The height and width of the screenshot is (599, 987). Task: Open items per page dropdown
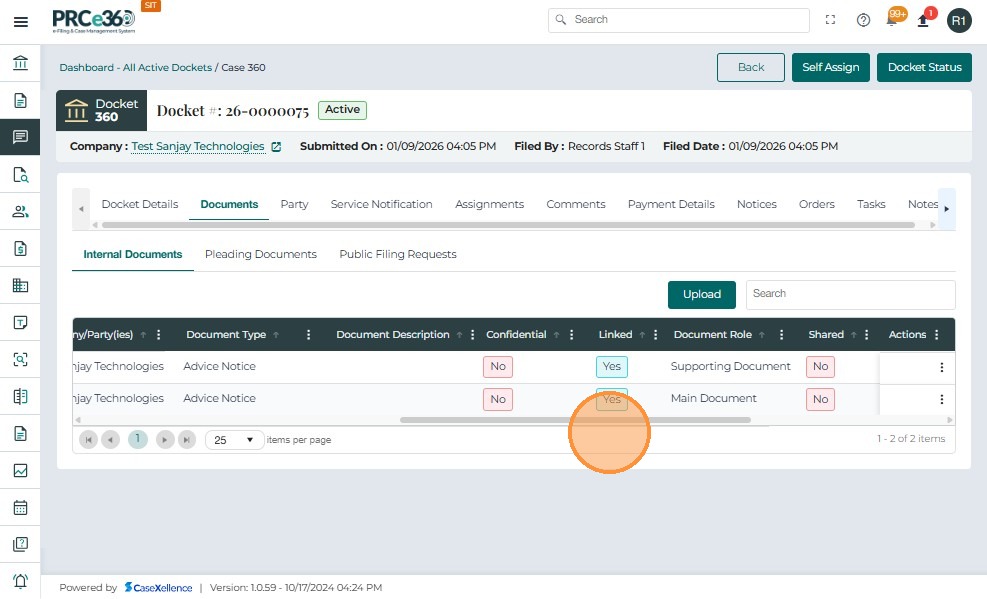(235, 440)
